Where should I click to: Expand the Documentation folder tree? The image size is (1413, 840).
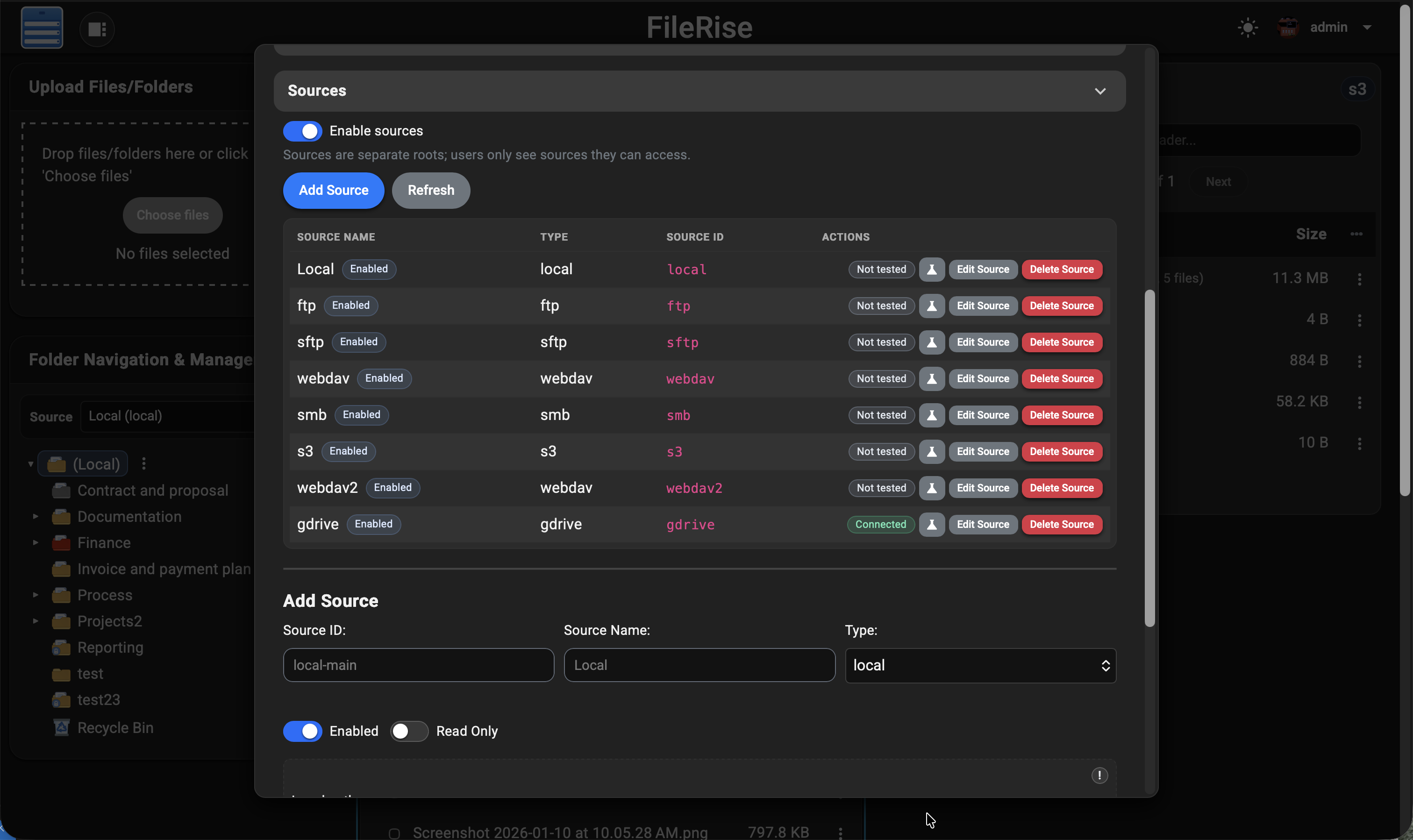[x=35, y=516]
